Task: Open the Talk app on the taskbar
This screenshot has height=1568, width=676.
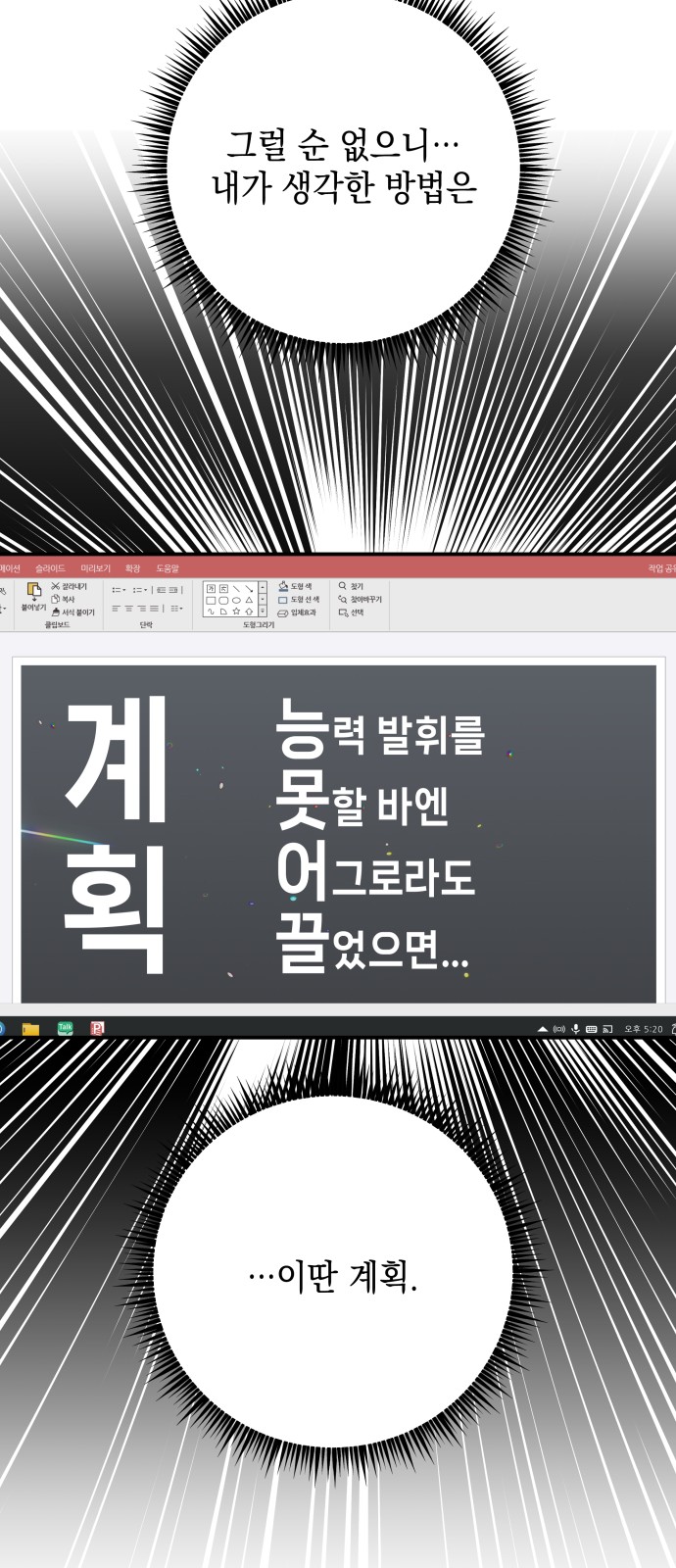Action: click(x=65, y=1028)
